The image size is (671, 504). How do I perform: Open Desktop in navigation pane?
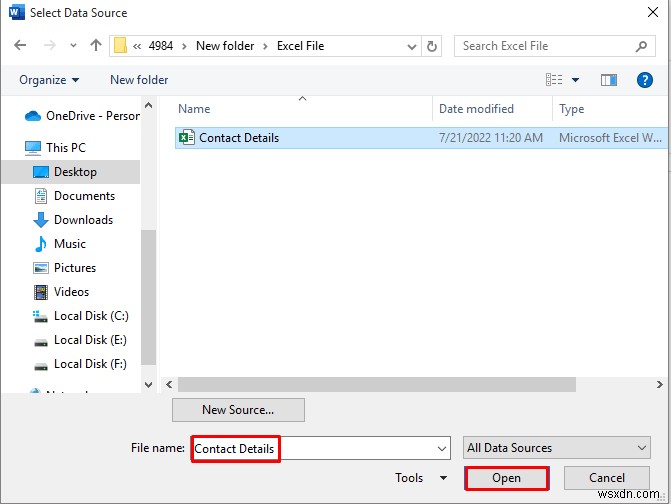coord(75,172)
